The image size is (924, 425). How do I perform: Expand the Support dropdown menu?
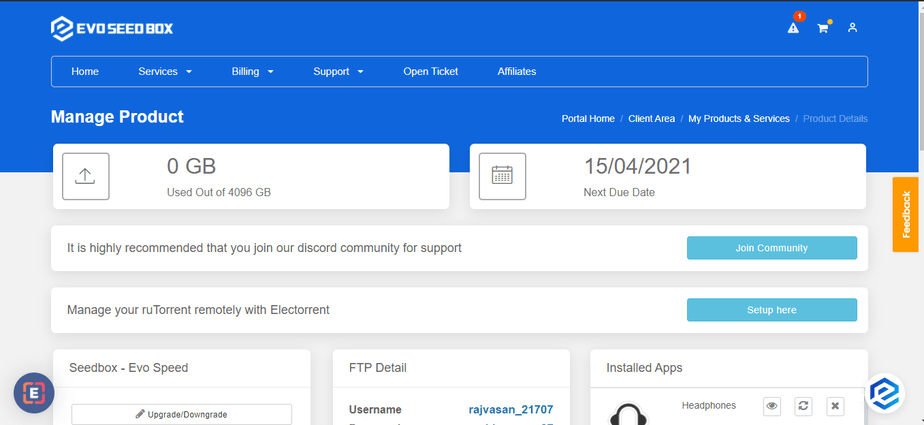coord(338,72)
